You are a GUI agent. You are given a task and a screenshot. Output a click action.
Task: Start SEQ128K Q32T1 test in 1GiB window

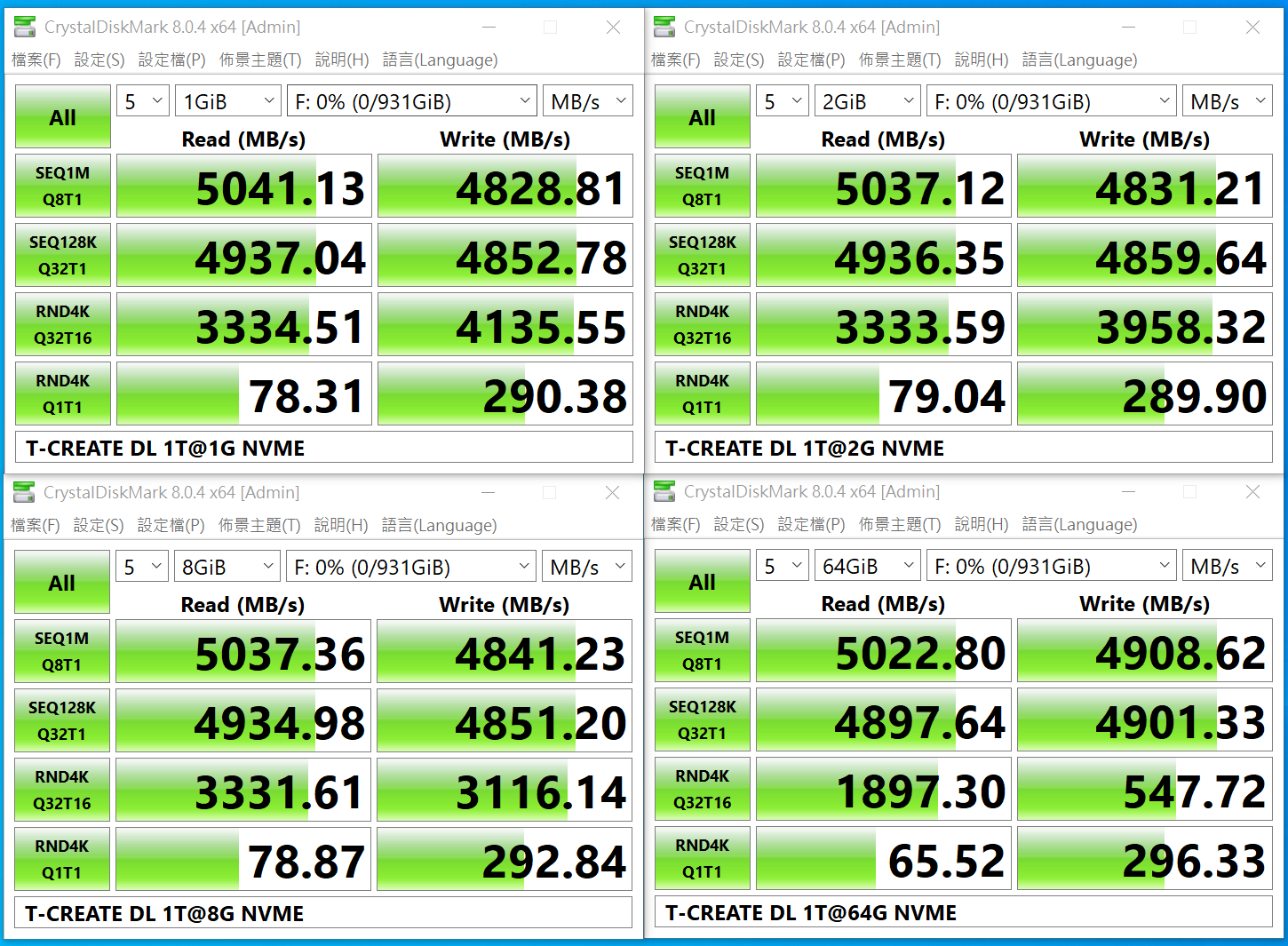point(63,255)
